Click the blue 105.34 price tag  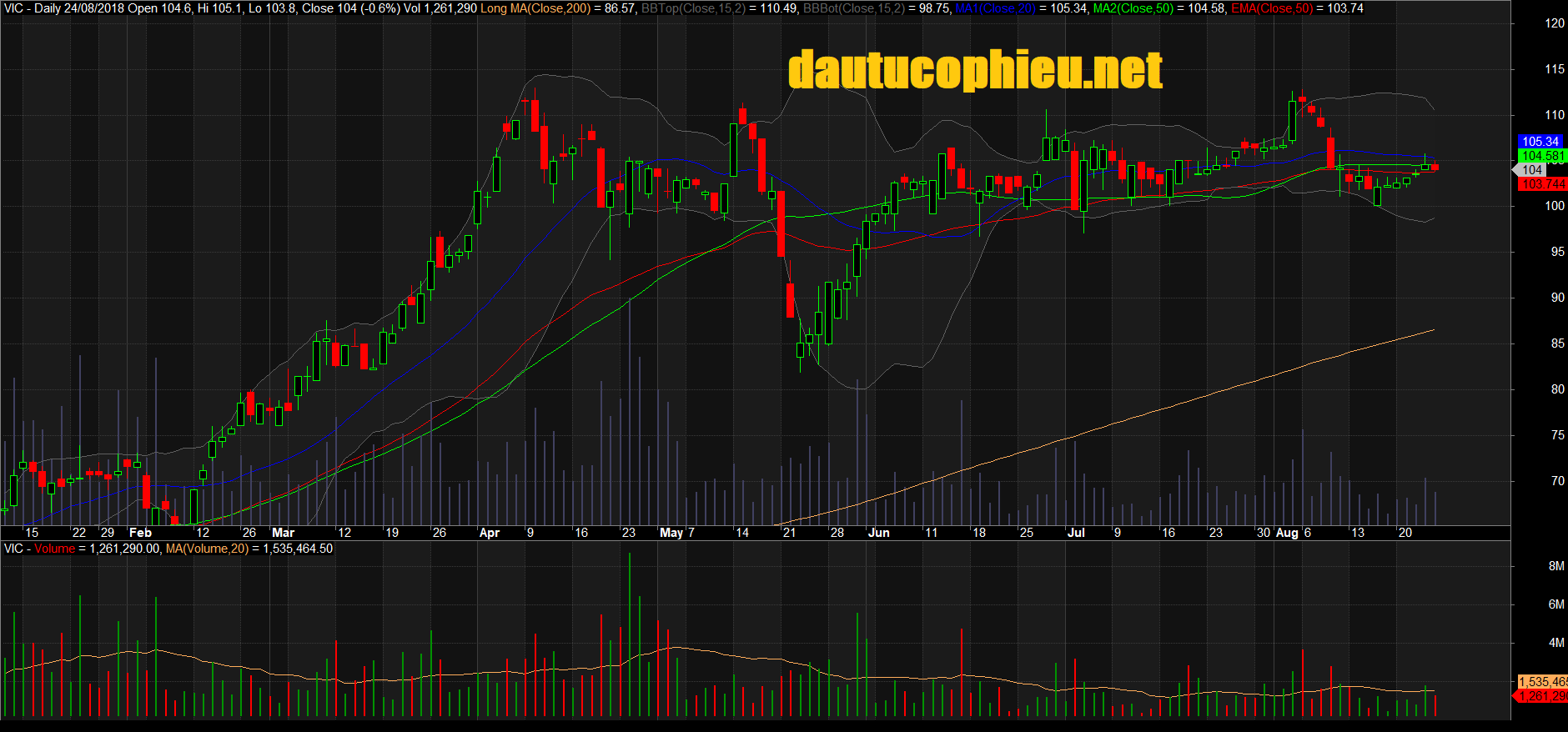pos(1540,142)
